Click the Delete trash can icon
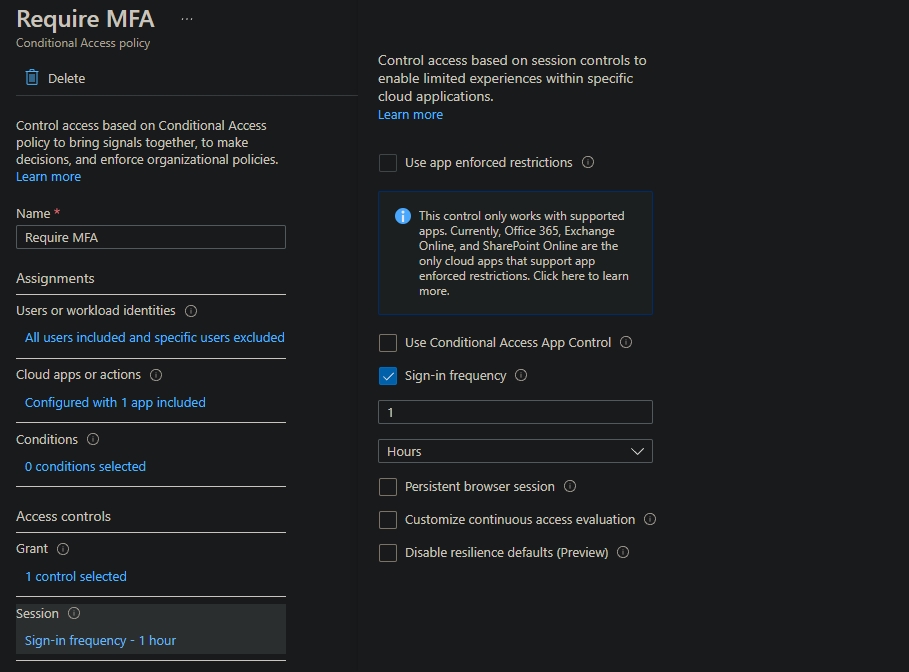909x672 pixels. coord(32,78)
